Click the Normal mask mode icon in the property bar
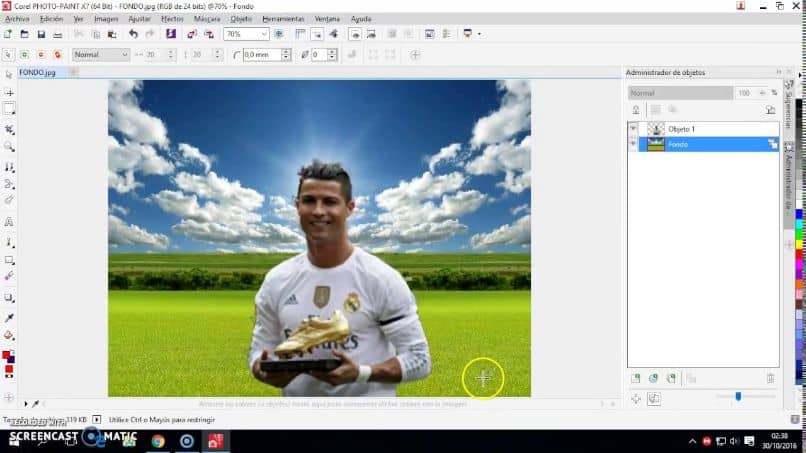 [8, 55]
